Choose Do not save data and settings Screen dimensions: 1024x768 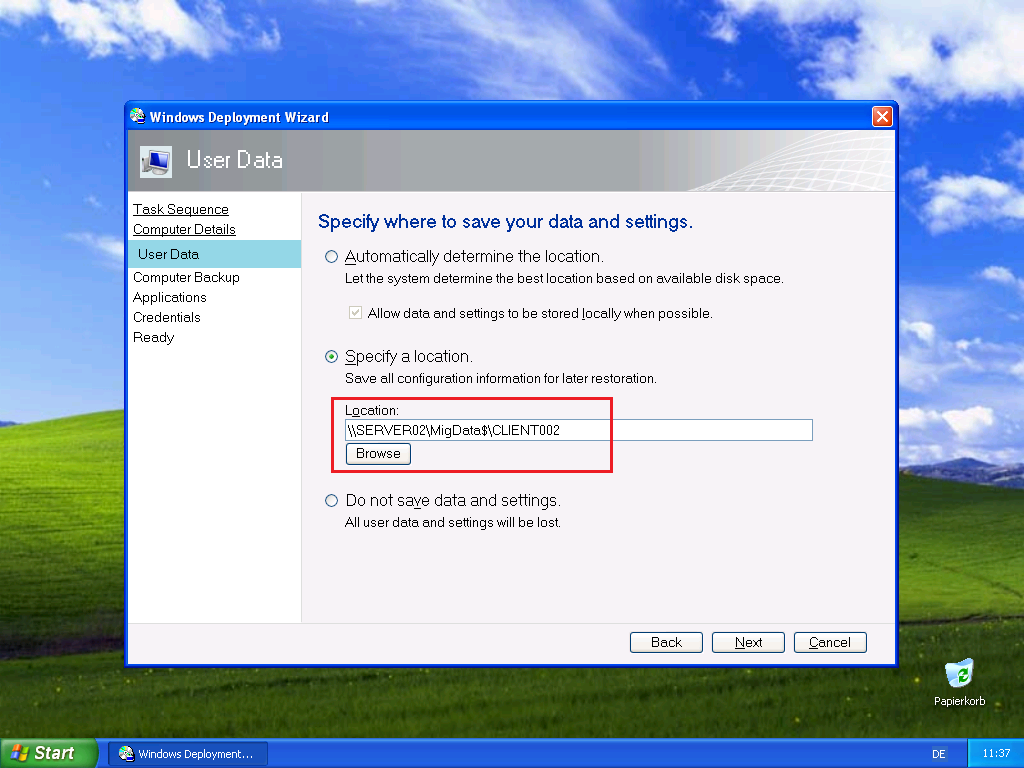click(332, 501)
